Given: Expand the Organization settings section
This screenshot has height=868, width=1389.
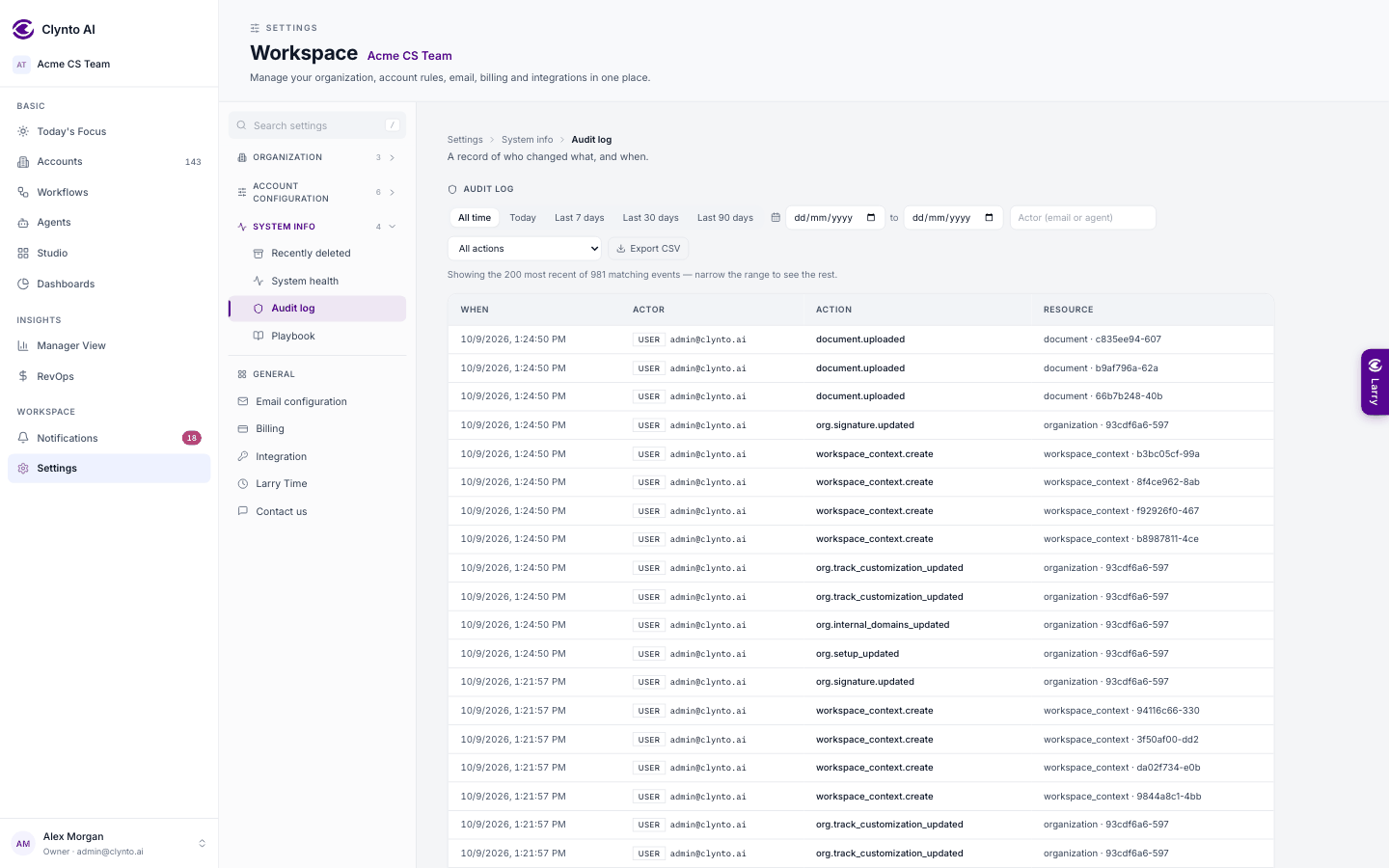Looking at the screenshot, I should (x=317, y=157).
